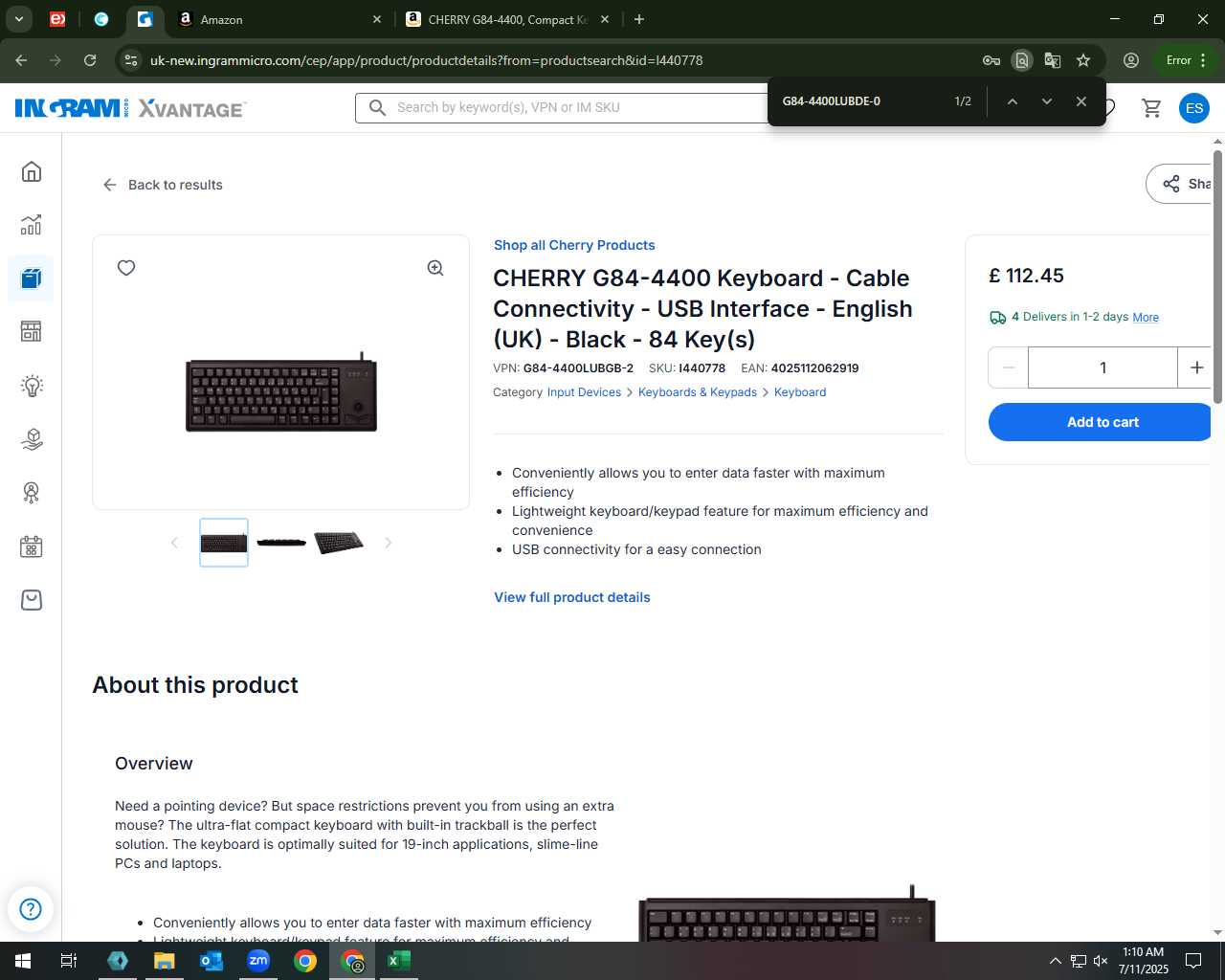Go to next find-in-page match arrow
1225x980 pixels.
(x=1047, y=101)
